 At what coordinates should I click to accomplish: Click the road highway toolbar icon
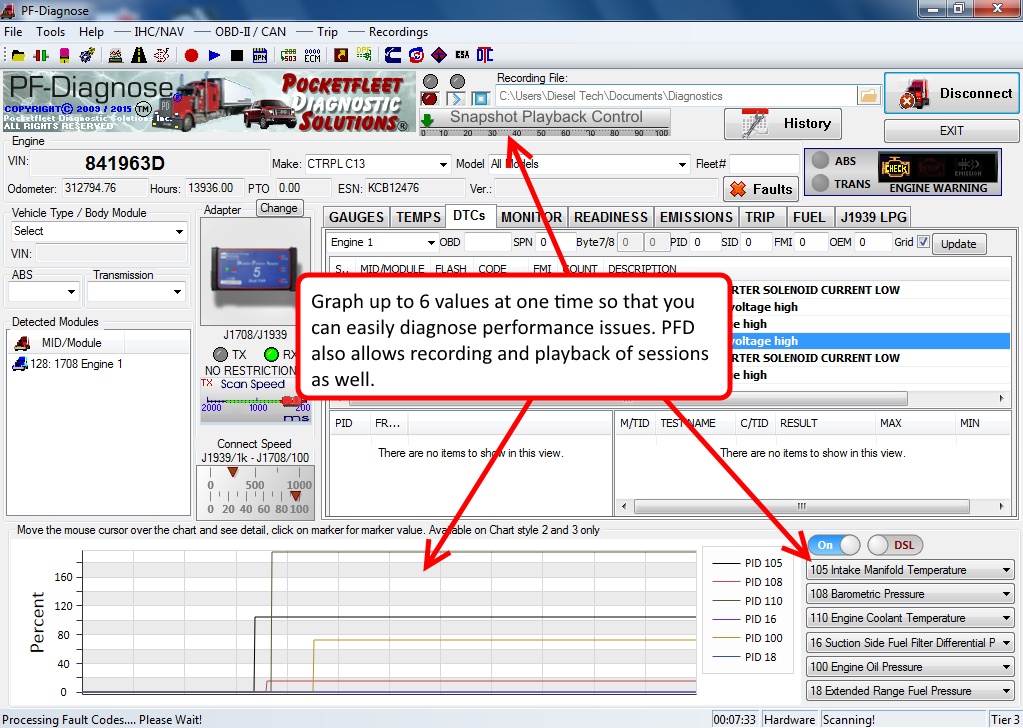(139, 55)
